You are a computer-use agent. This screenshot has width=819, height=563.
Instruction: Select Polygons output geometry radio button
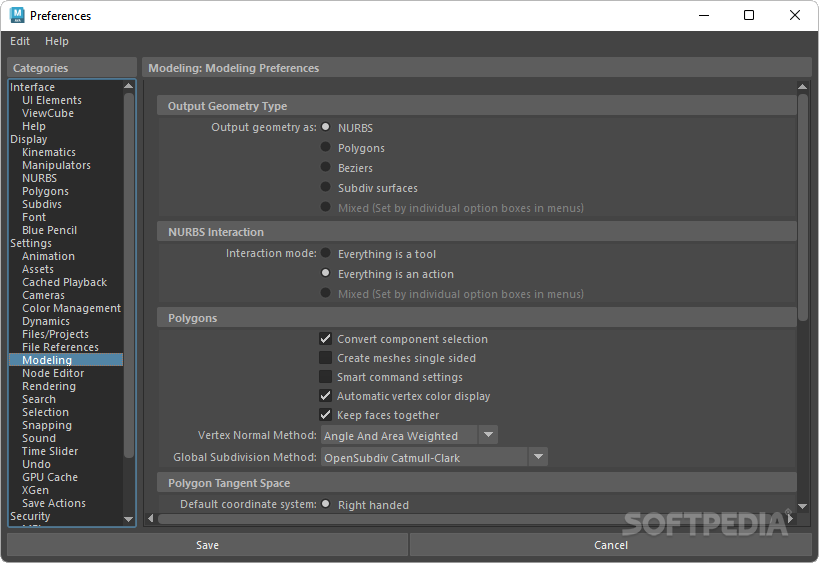325,147
